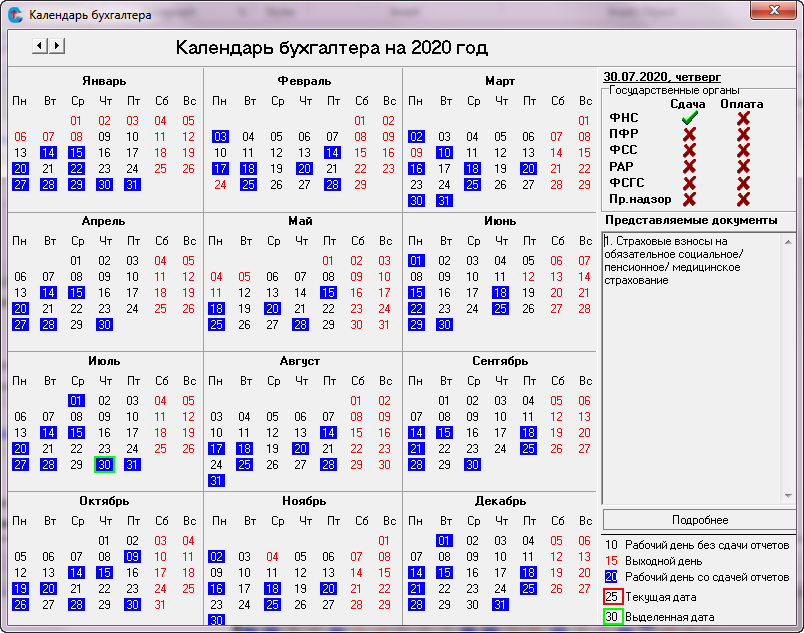Image resolution: width=804 pixels, height=633 pixels.
Task: Click the ФНС Сдача green checkmark icon
Action: pyautogui.click(x=689, y=118)
